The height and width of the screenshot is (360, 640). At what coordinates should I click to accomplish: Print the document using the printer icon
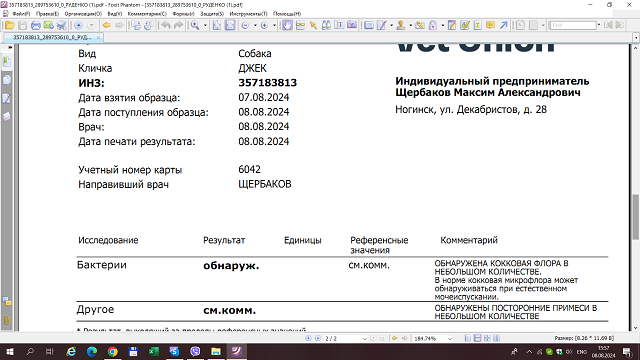(x=36, y=25)
